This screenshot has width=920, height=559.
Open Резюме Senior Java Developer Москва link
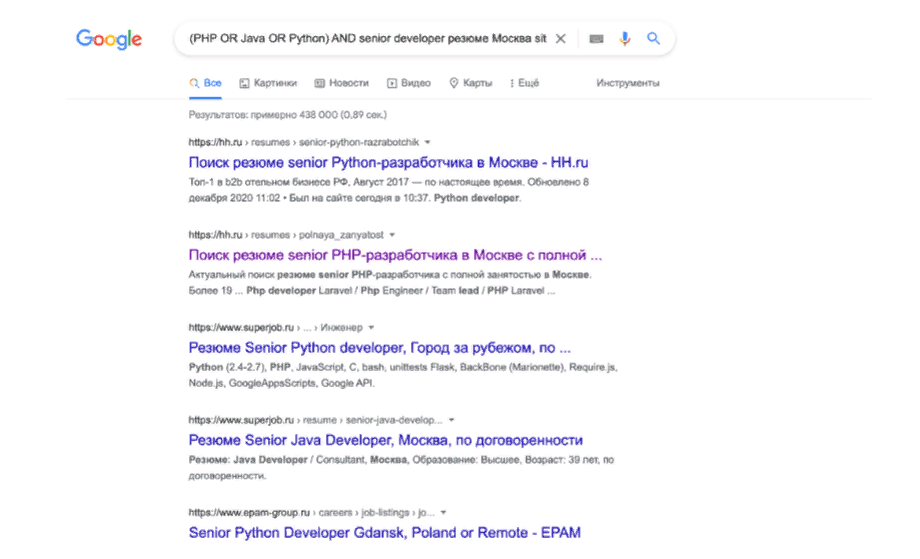pos(385,440)
